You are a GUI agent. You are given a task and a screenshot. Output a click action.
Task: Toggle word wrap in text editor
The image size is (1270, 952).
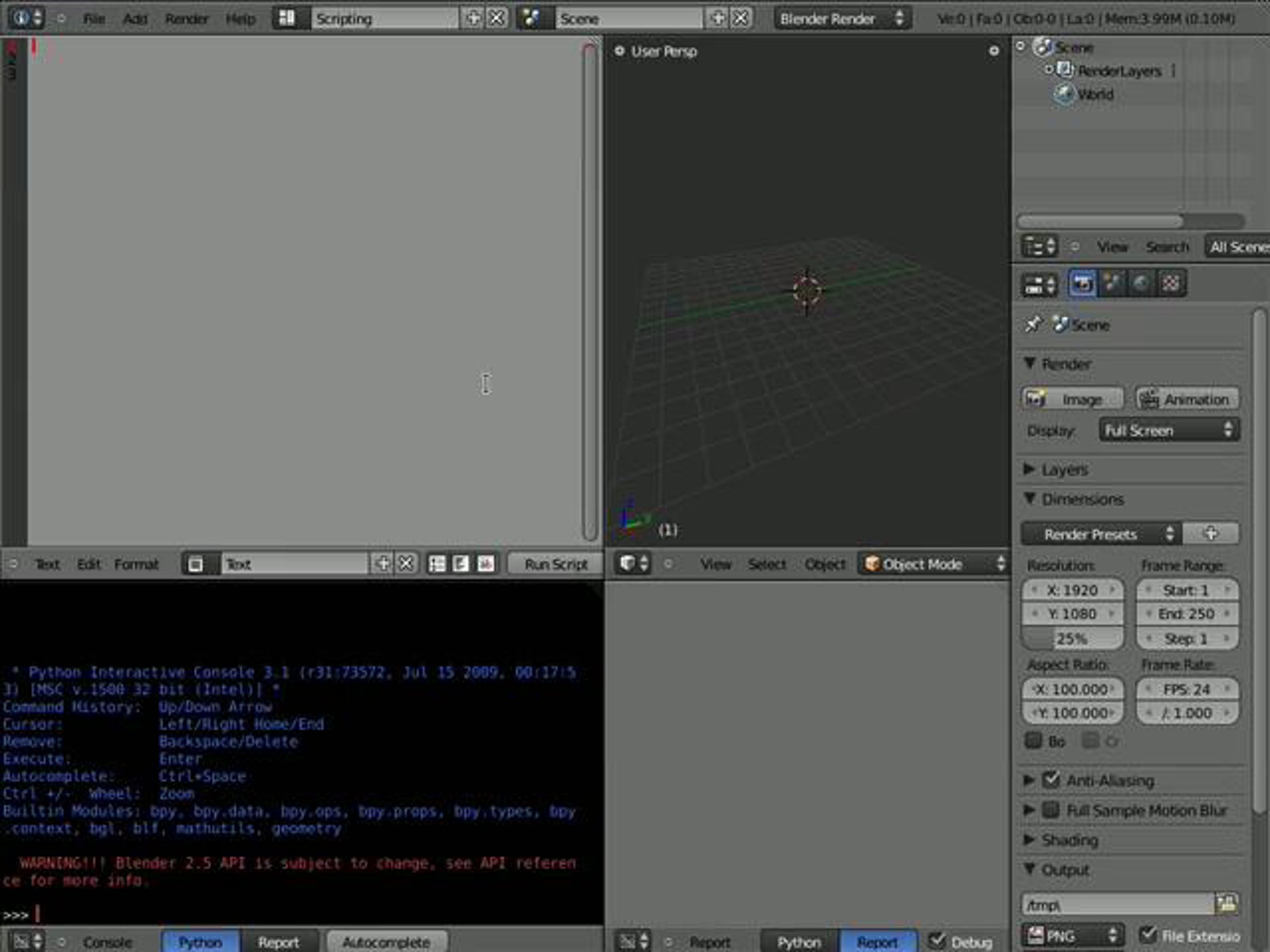(x=461, y=564)
